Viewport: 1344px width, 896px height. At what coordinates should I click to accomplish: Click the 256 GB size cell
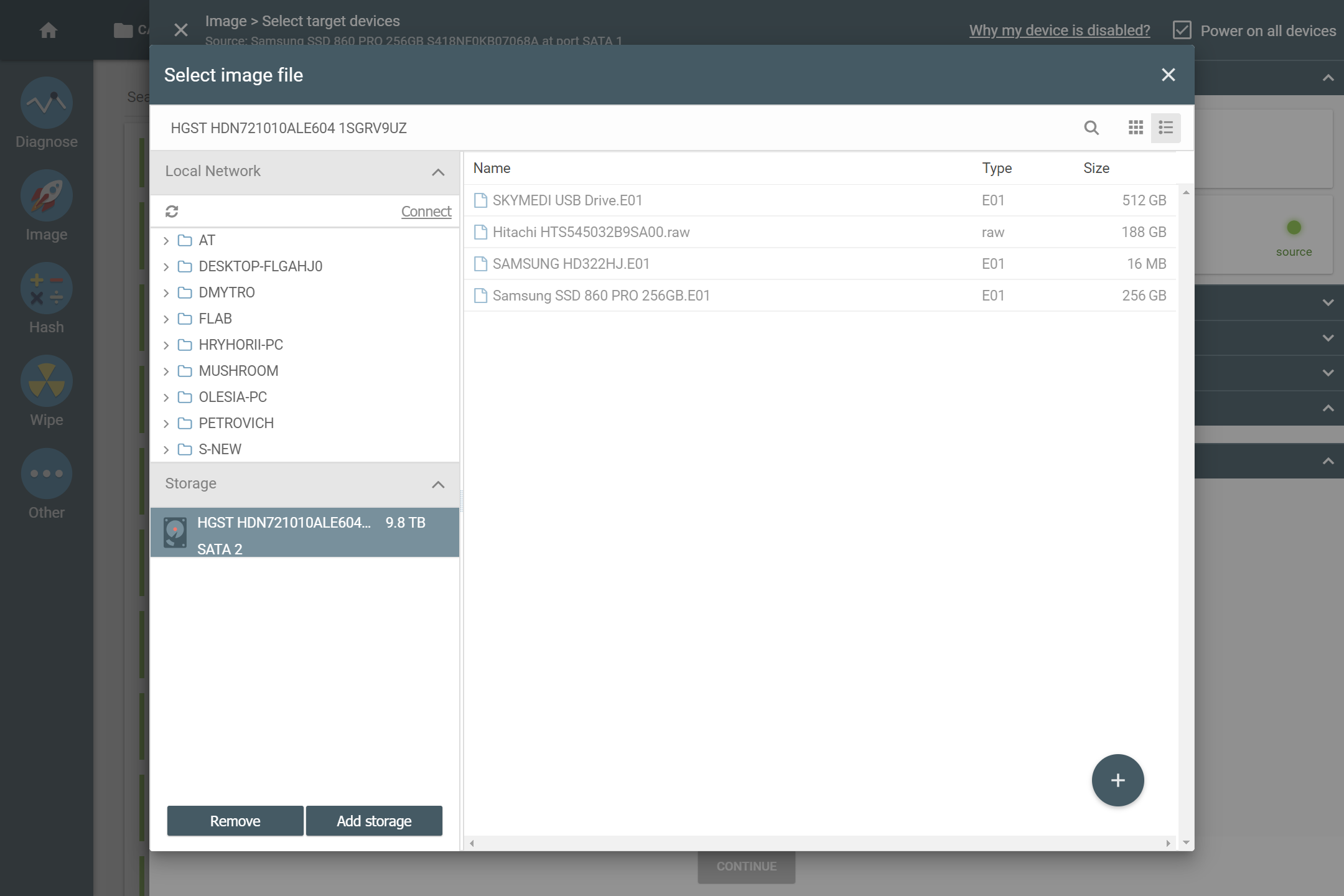(x=1144, y=296)
